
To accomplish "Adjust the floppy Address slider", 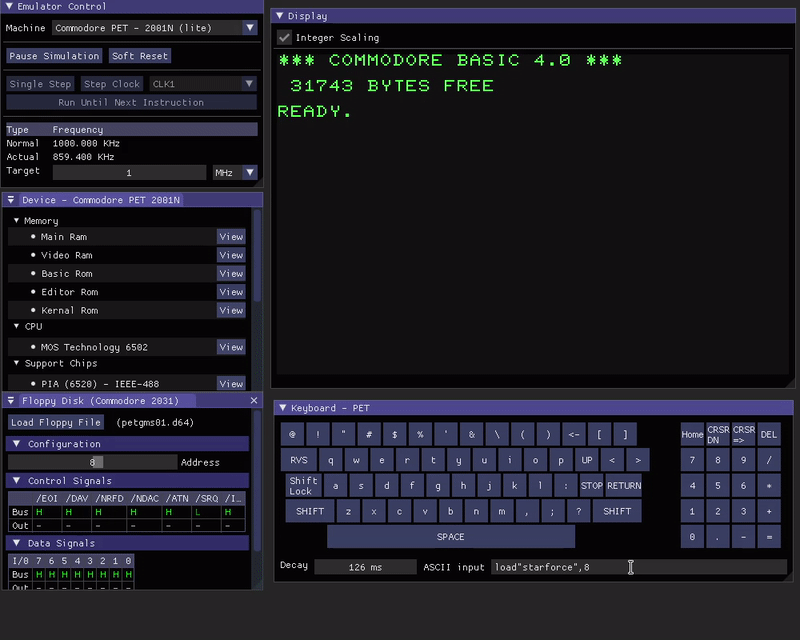I will tap(93, 462).
